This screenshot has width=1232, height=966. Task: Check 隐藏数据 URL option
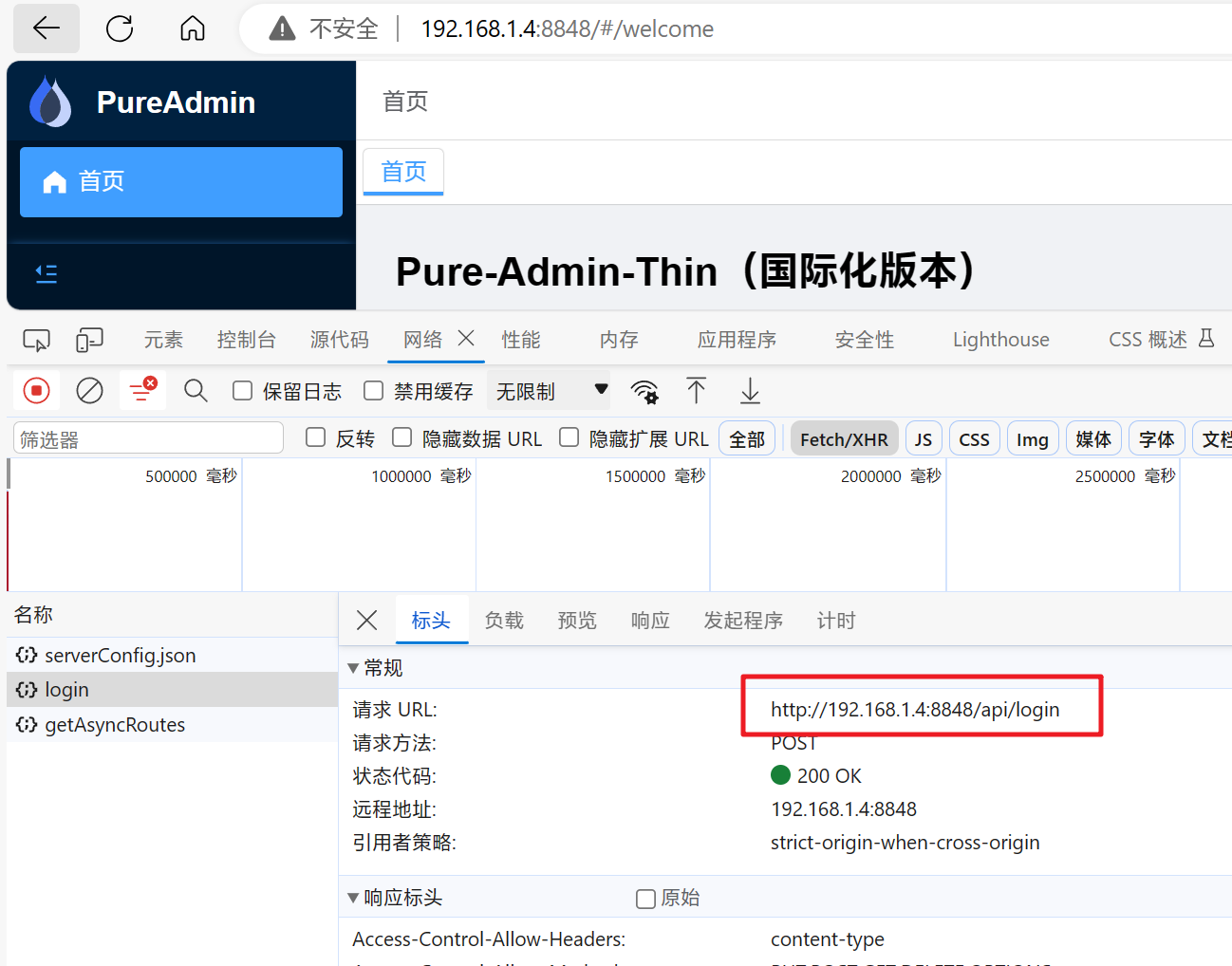(402, 437)
